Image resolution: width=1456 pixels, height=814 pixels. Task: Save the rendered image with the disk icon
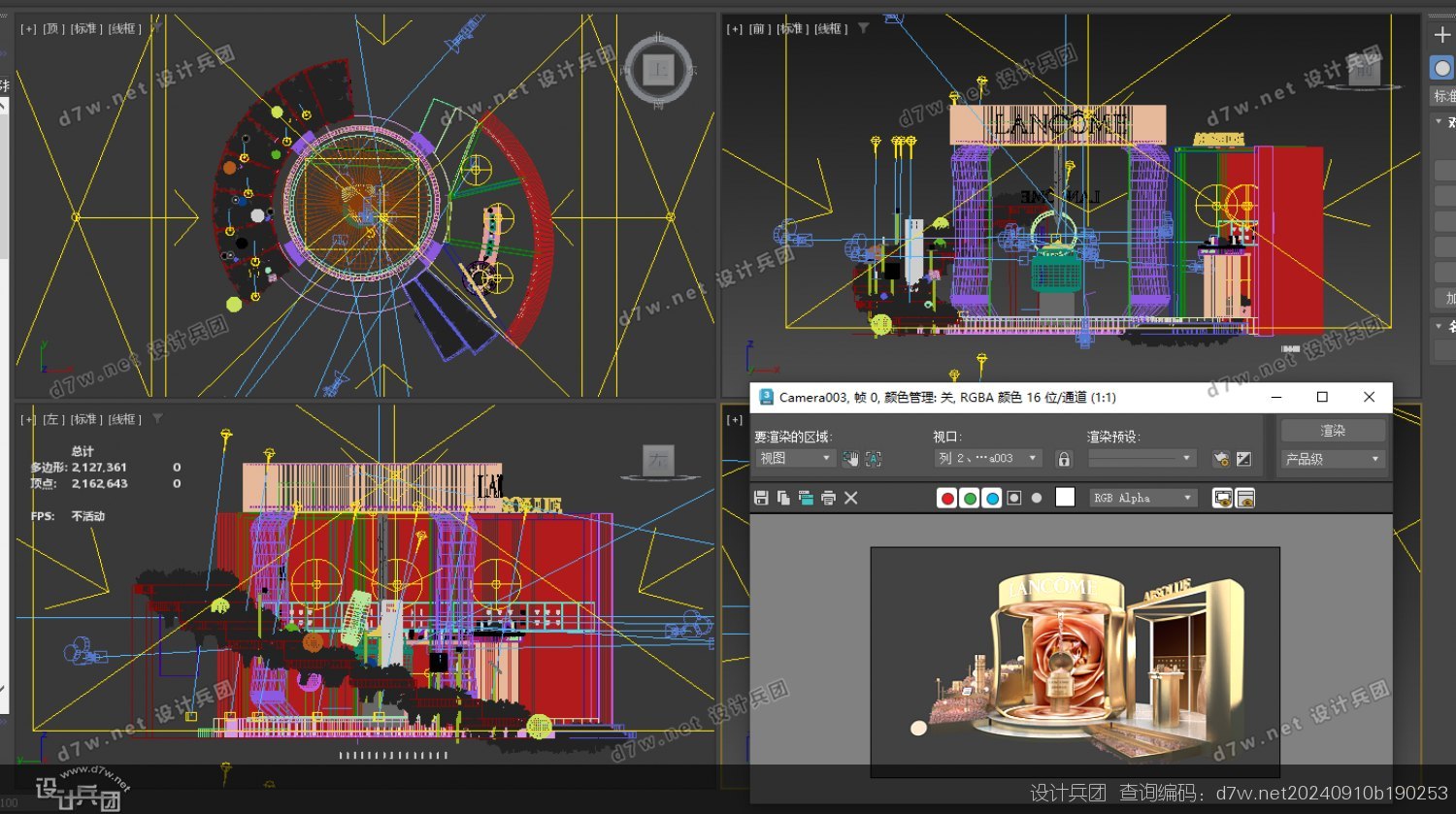[761, 498]
